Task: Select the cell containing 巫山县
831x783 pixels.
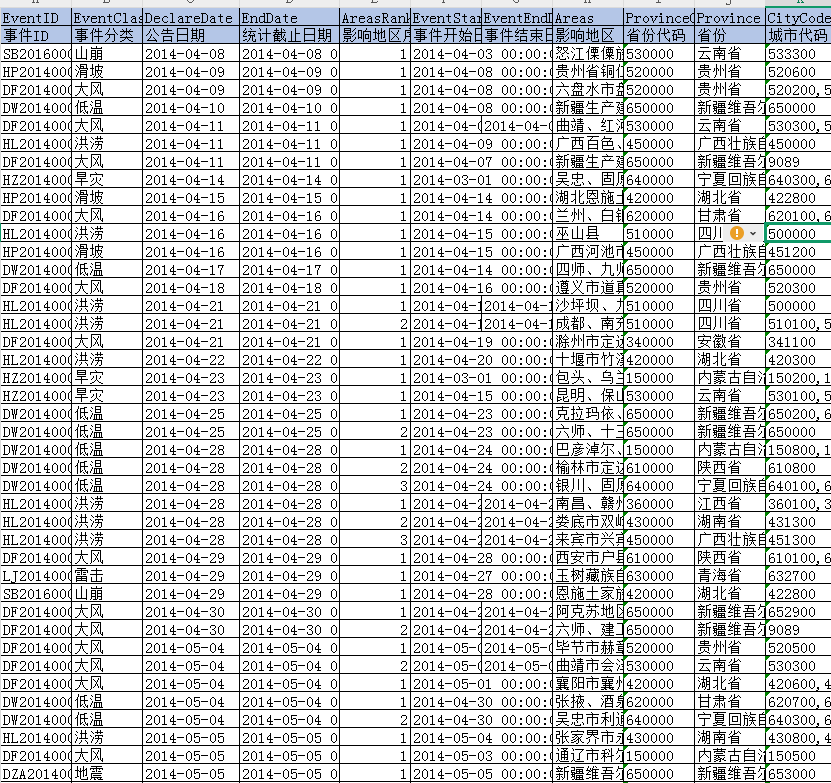Action: point(587,233)
